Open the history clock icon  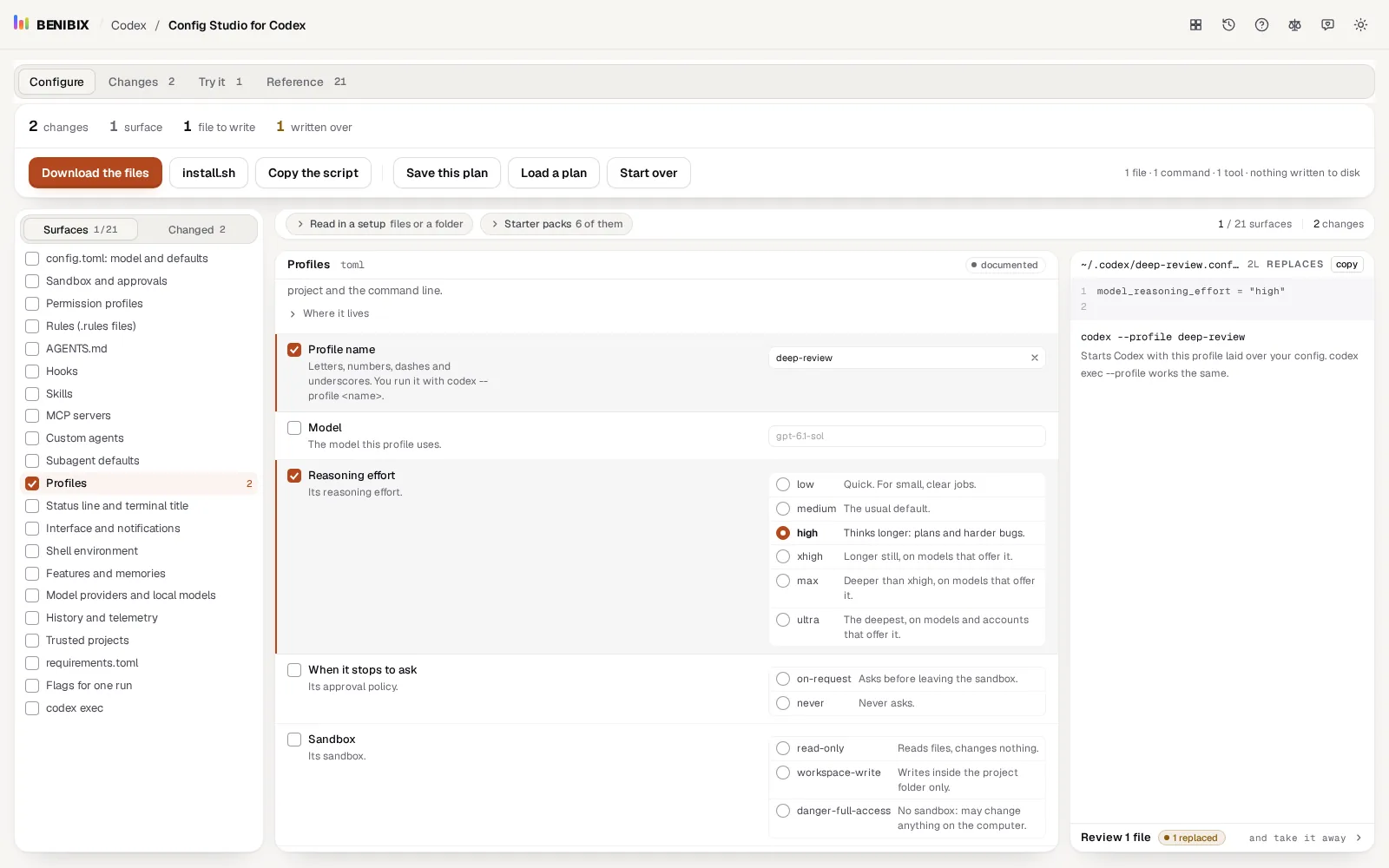click(x=1228, y=25)
